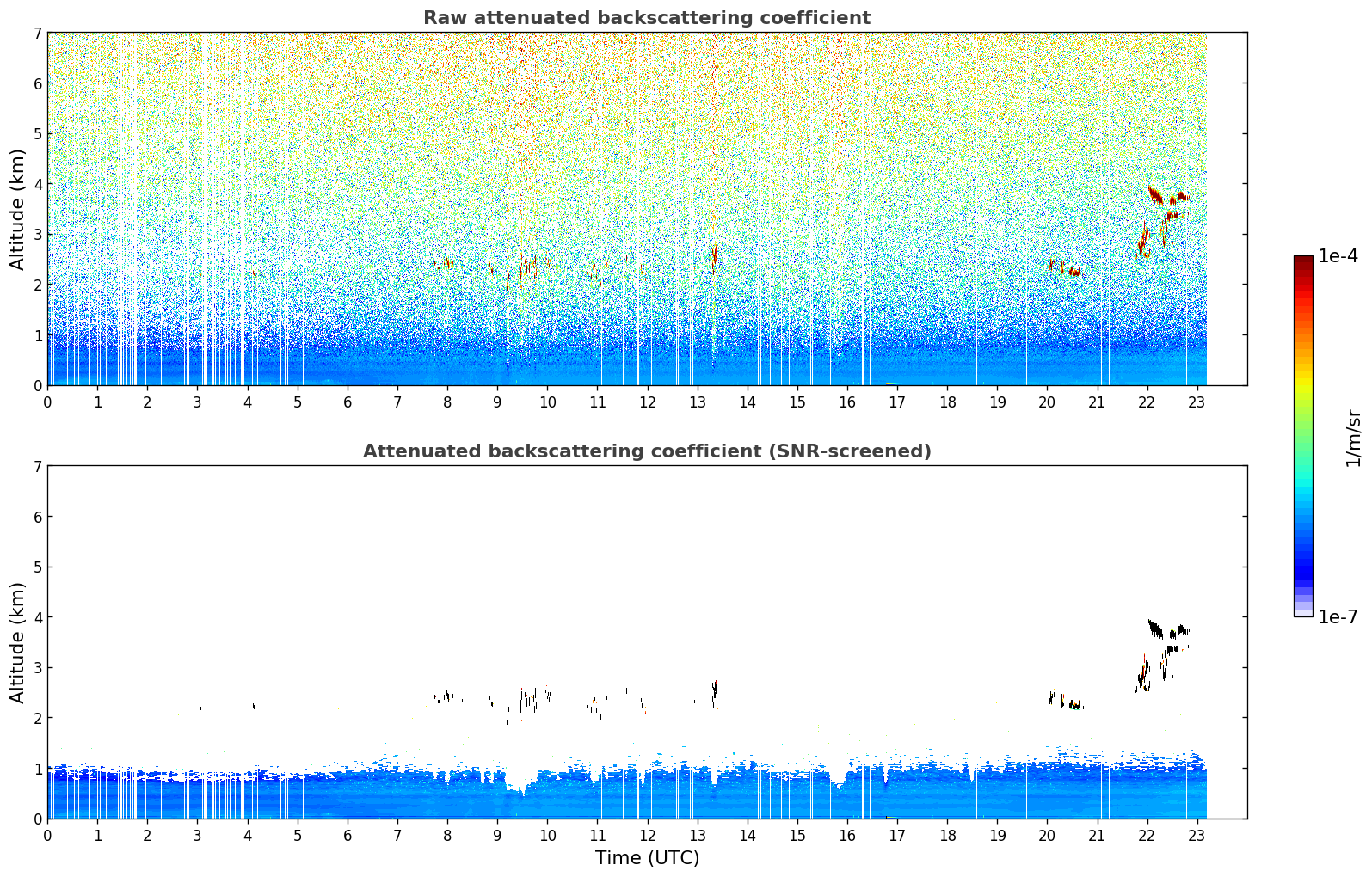Click the '9' hour tick under the SNR-screened plot
Image resolution: width=1372 pixels, height=877 pixels.
[x=497, y=835]
